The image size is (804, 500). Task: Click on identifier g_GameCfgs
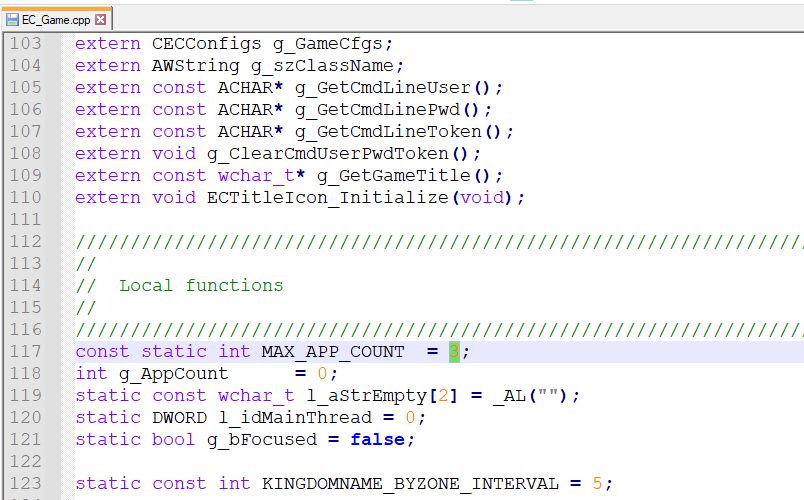point(328,44)
